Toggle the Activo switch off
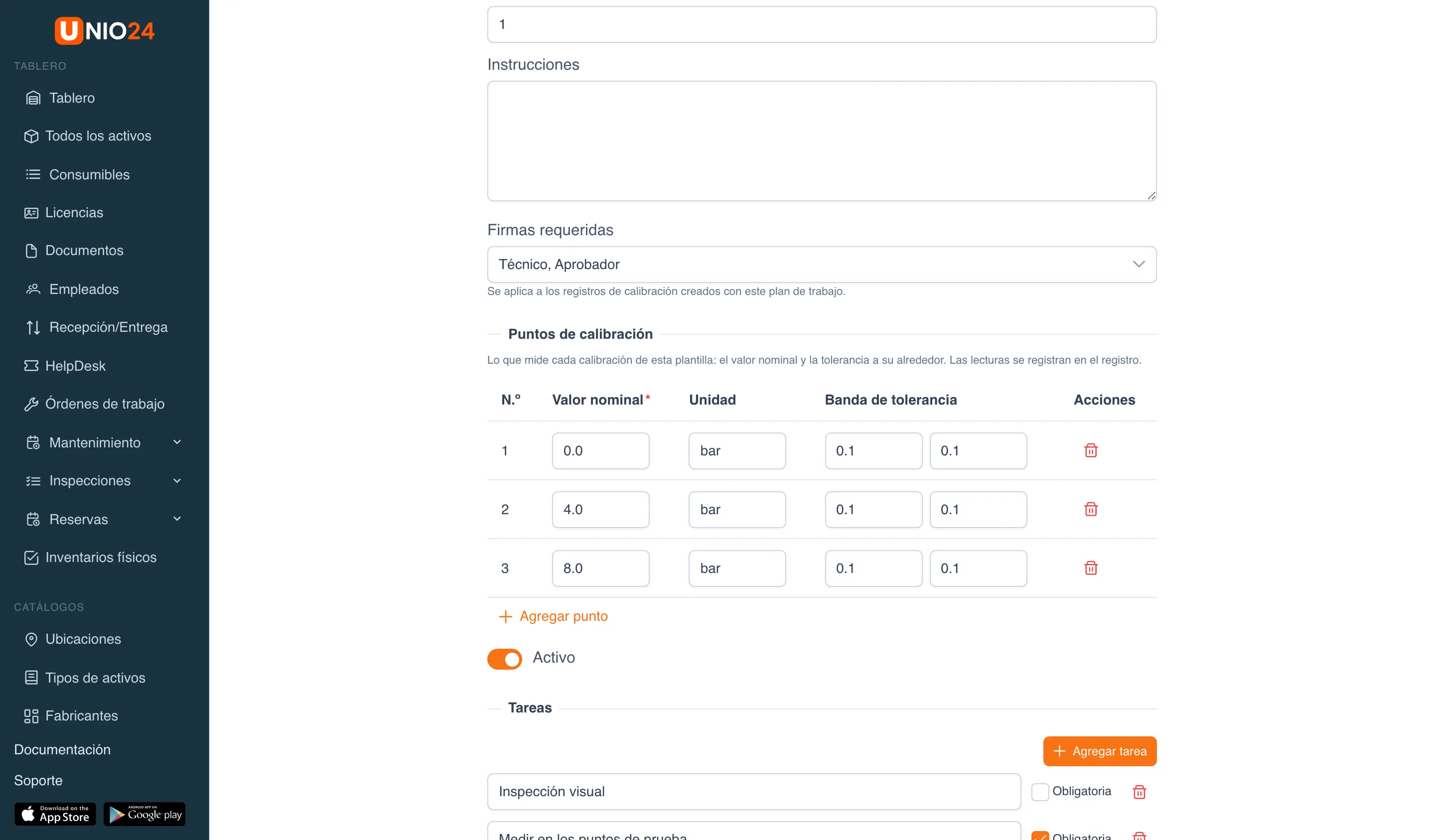Viewport: 1435px width, 840px height. tap(505, 659)
